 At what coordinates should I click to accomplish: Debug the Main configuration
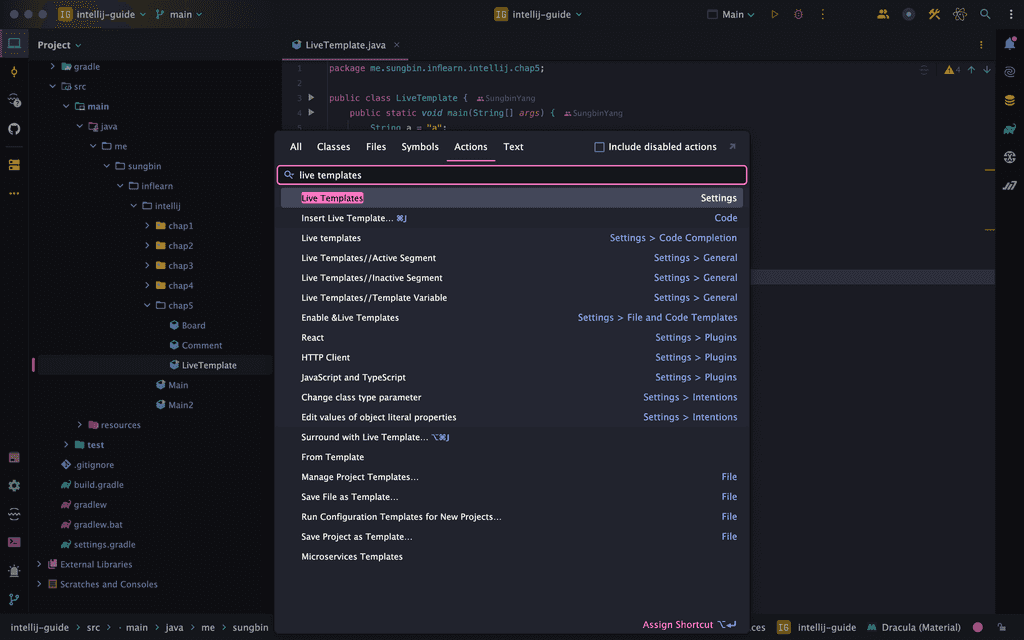tap(798, 14)
